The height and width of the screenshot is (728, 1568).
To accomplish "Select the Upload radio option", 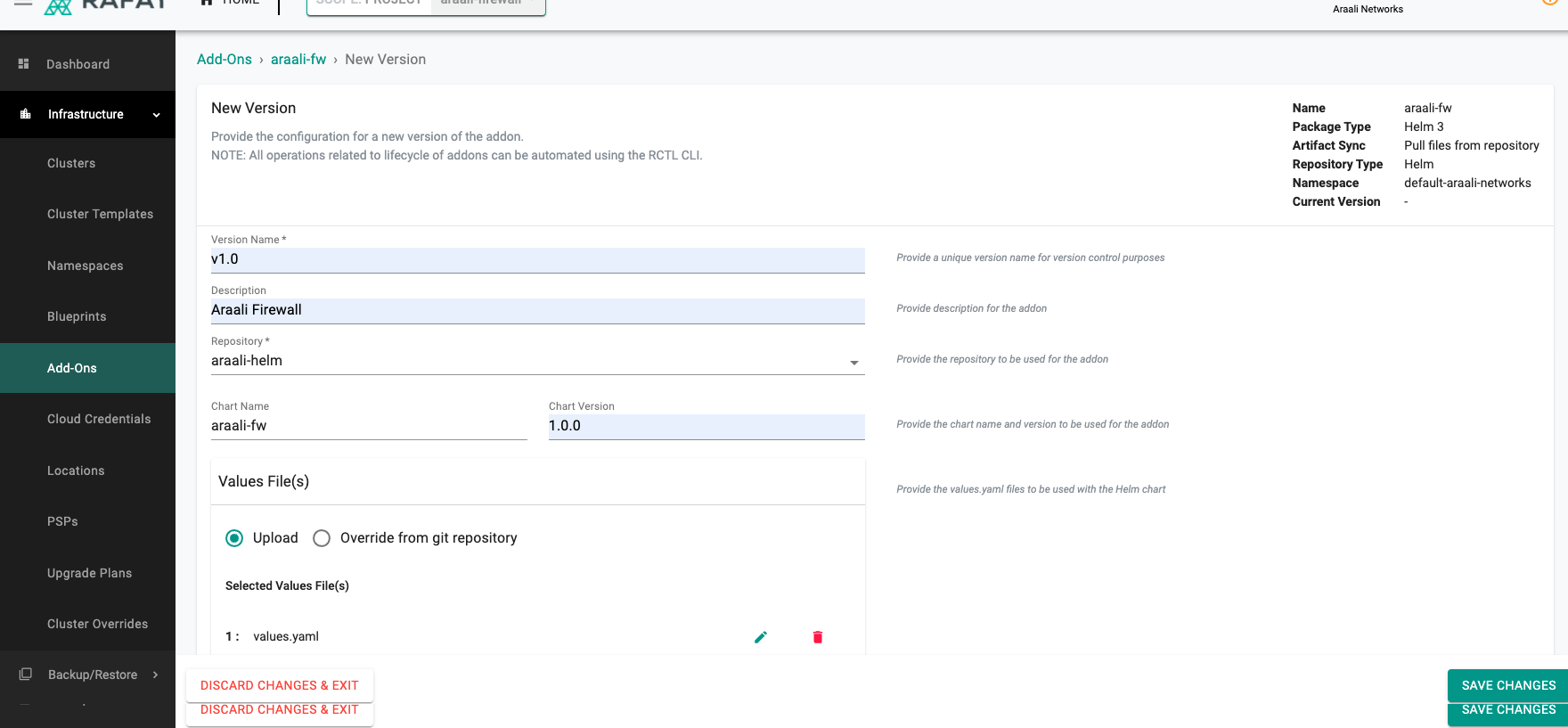I will coord(234,538).
